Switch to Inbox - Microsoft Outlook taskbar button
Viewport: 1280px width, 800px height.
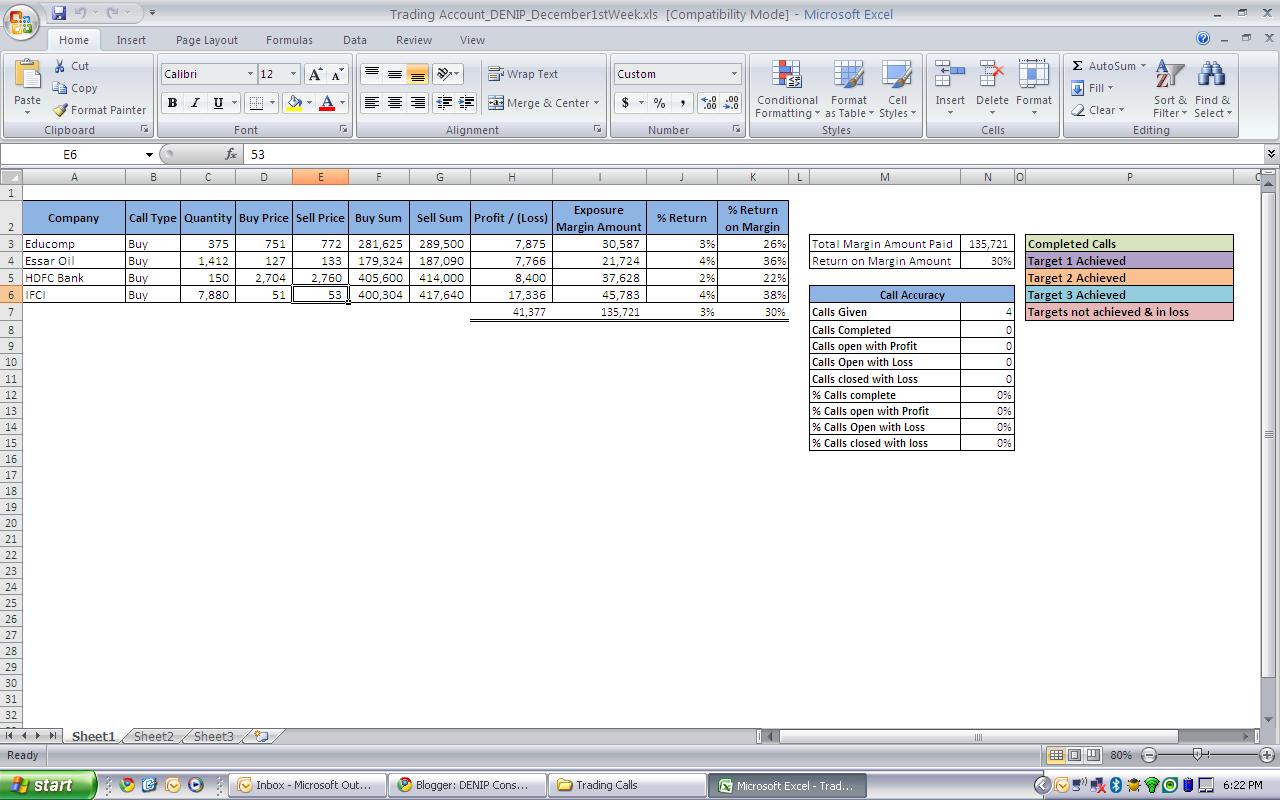click(x=307, y=785)
